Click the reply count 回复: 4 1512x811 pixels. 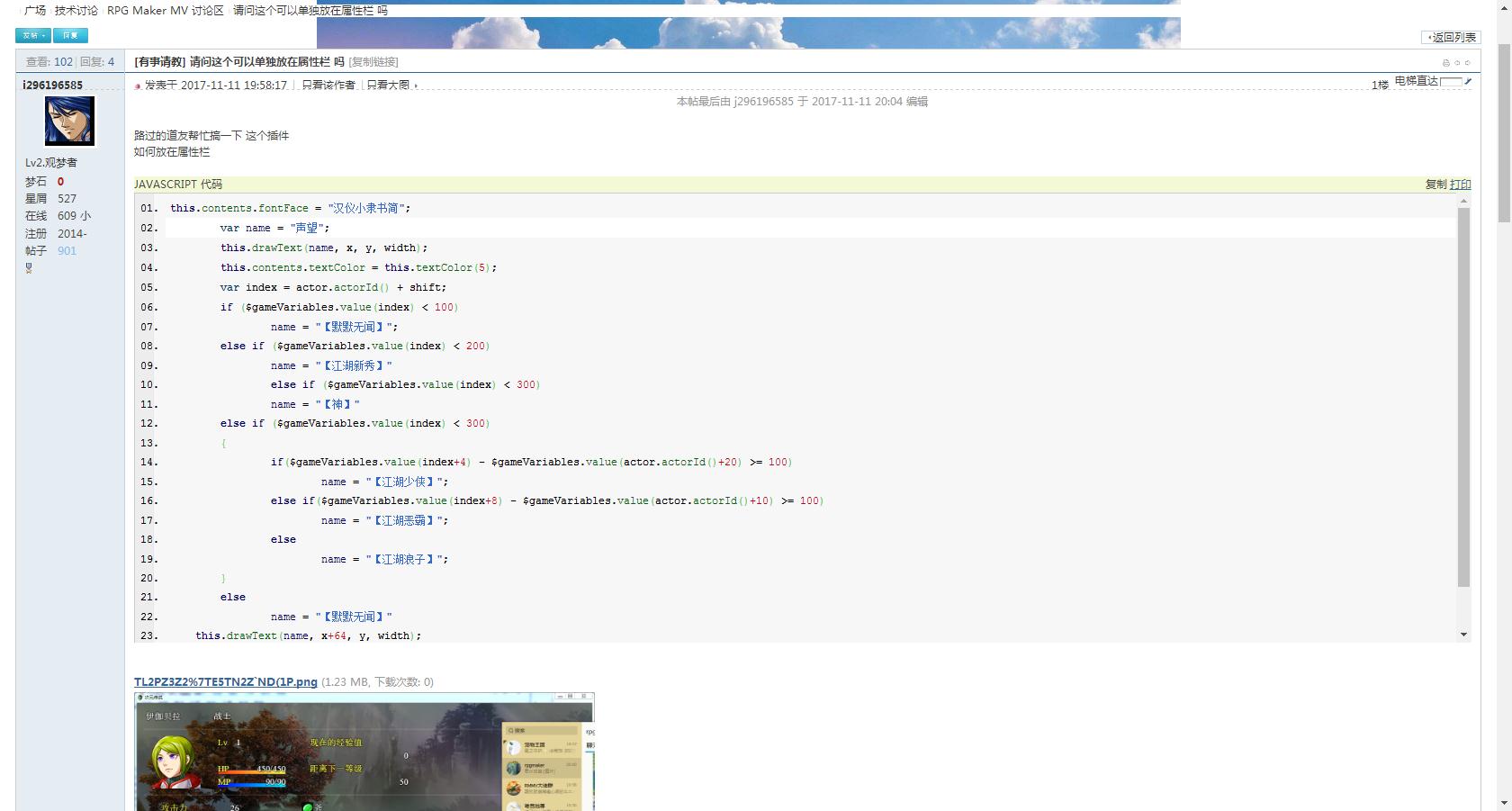point(97,62)
